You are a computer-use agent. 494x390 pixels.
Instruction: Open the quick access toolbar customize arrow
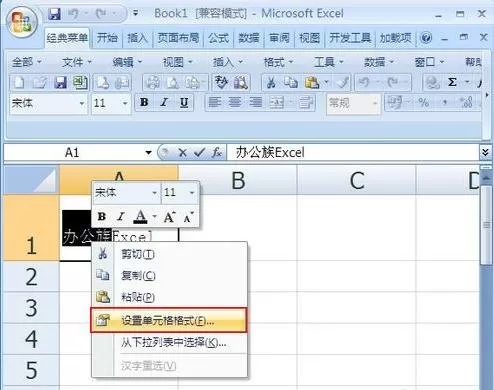click(136, 14)
